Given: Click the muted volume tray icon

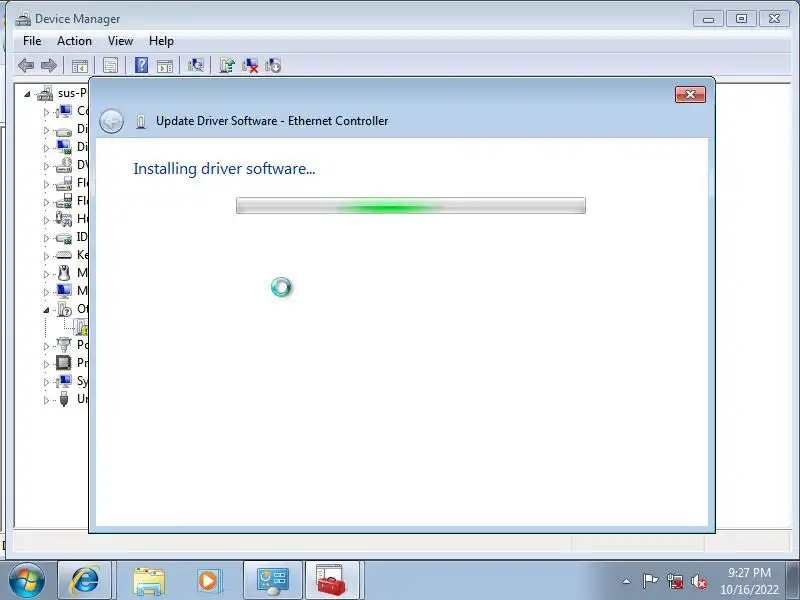Looking at the screenshot, I should pos(699,581).
